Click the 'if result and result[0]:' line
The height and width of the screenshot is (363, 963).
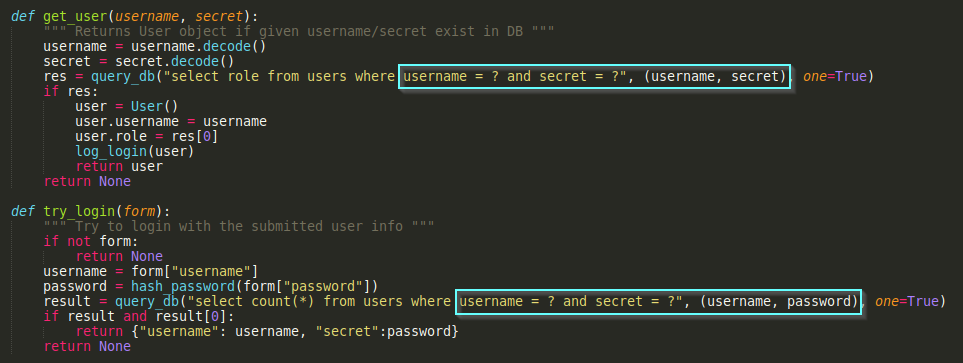coord(139,316)
